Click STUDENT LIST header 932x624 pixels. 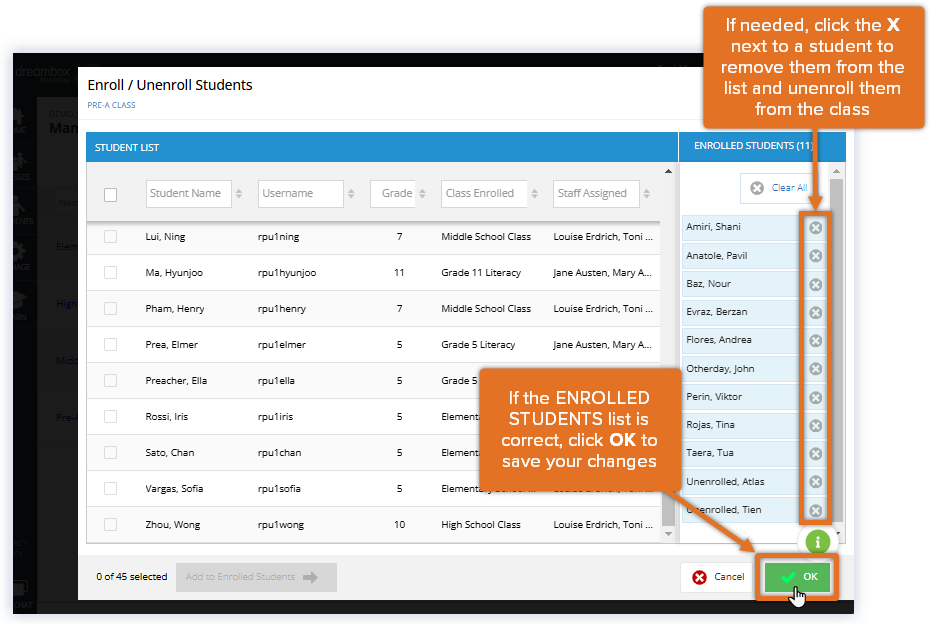[x=127, y=147]
